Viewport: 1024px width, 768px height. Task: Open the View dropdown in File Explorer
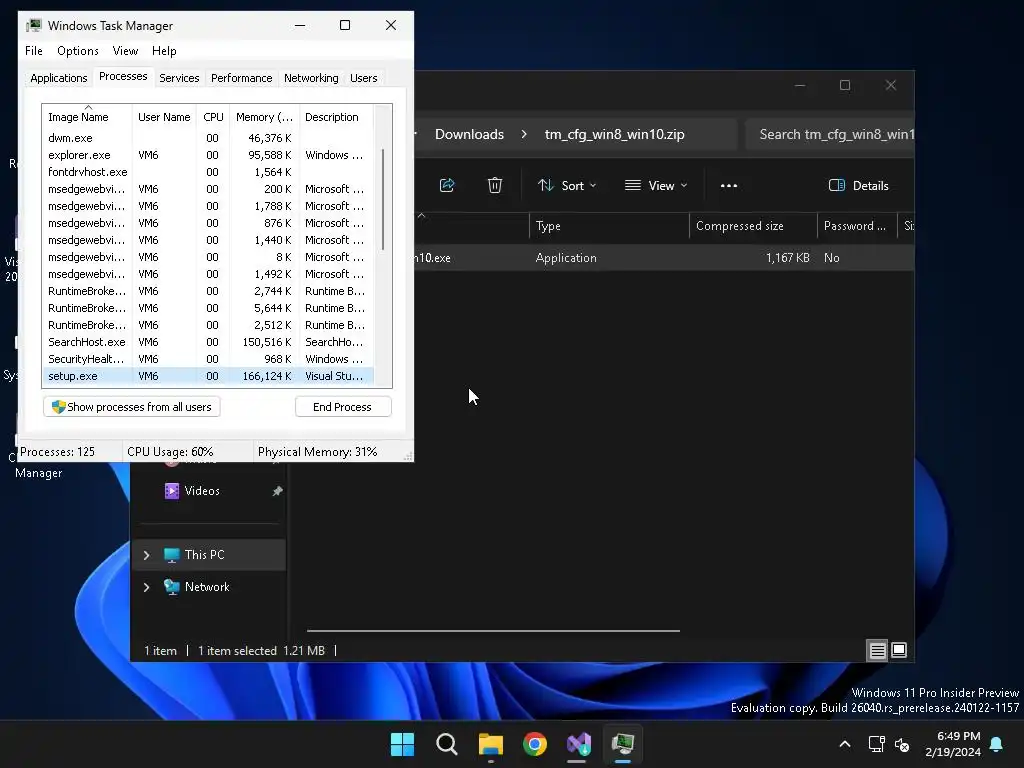coord(656,185)
